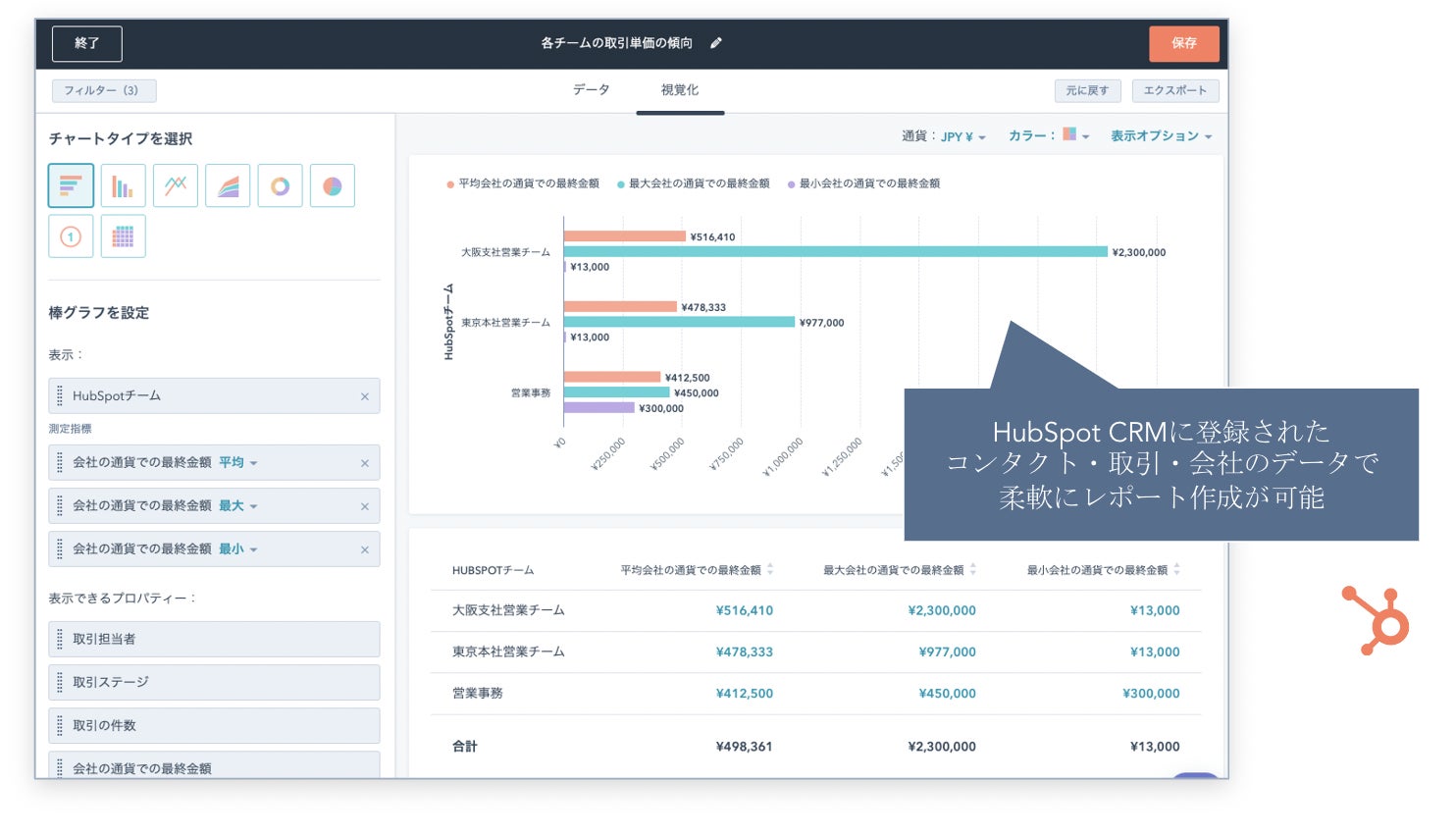Sort table by 平均会社の通貨での最終金額 column
The height and width of the screenshot is (834, 1456).
tap(770, 569)
